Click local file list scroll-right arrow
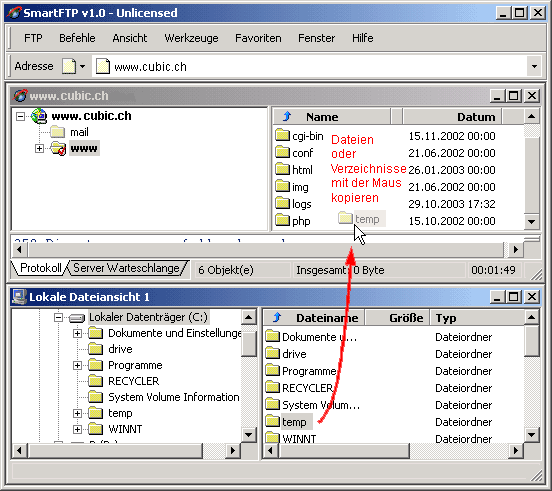 click(x=515, y=450)
